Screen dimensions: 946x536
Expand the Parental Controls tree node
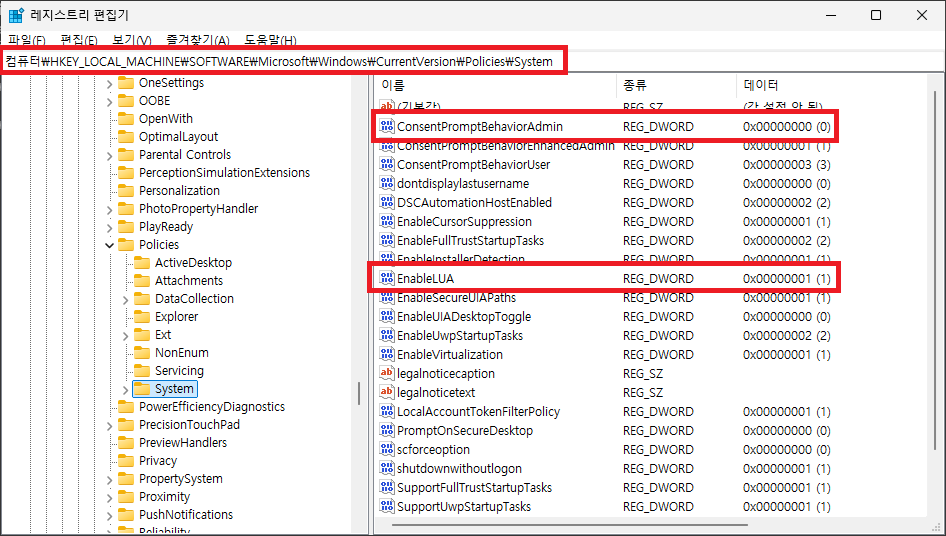pyautogui.click(x=109, y=155)
